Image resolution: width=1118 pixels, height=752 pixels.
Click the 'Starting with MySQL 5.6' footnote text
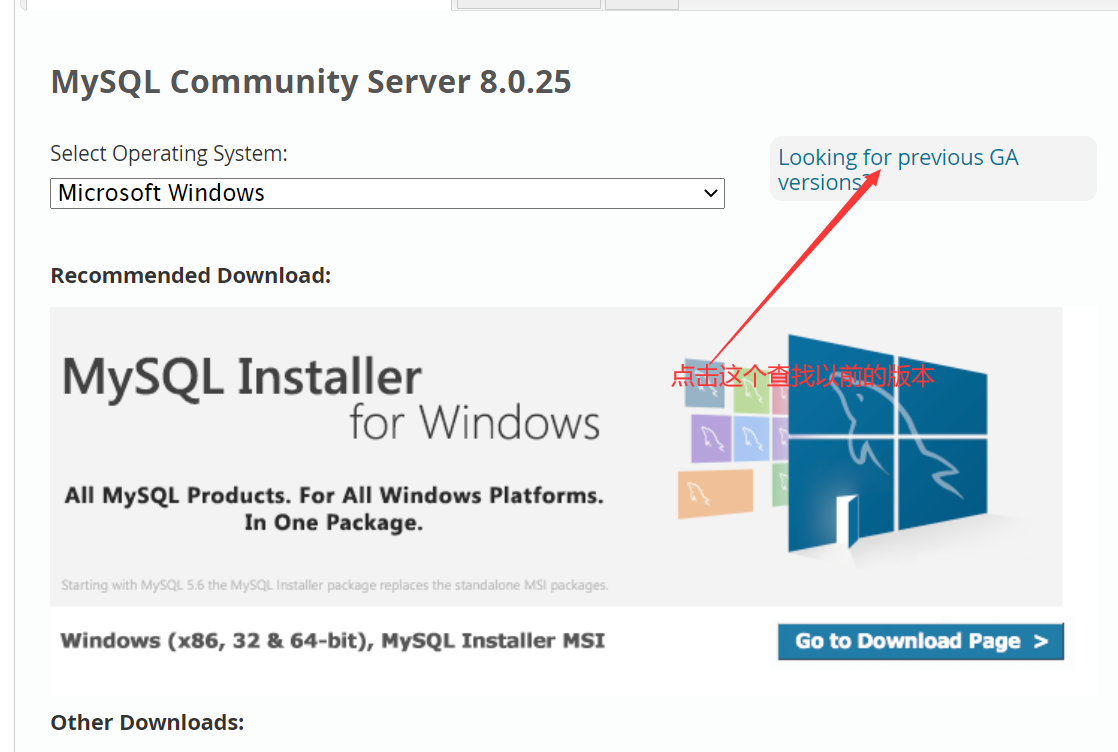(x=334, y=585)
